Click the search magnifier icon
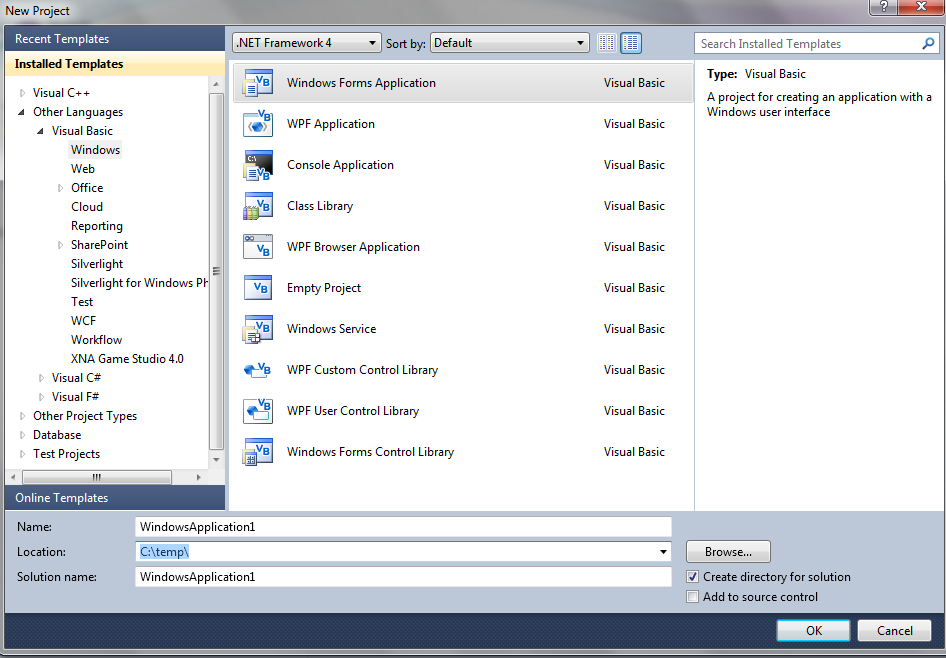The width and height of the screenshot is (946, 658). pos(928,44)
